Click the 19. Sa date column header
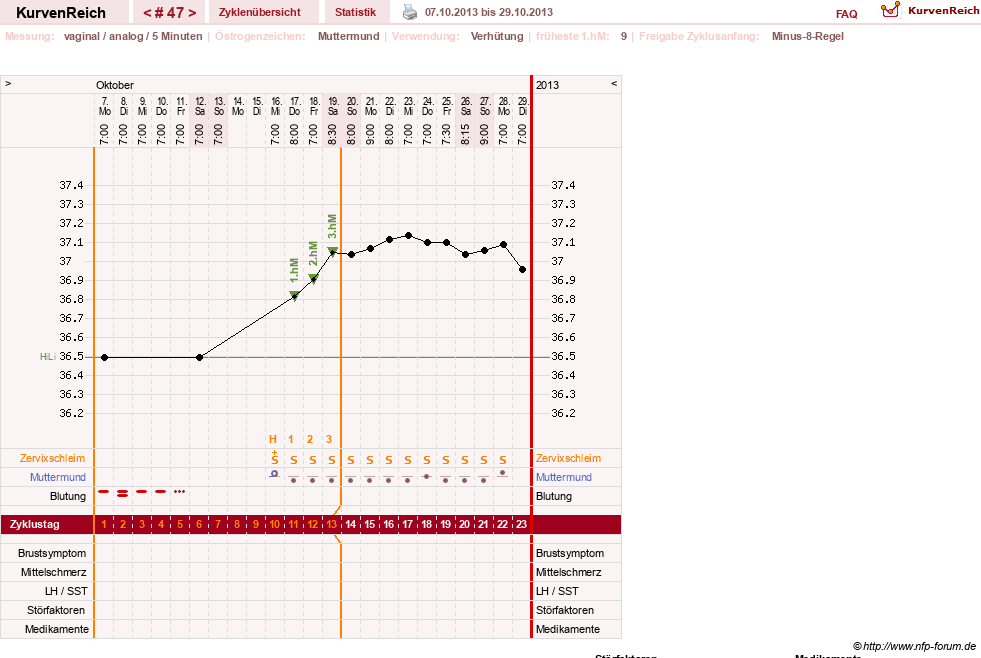 pyautogui.click(x=333, y=106)
